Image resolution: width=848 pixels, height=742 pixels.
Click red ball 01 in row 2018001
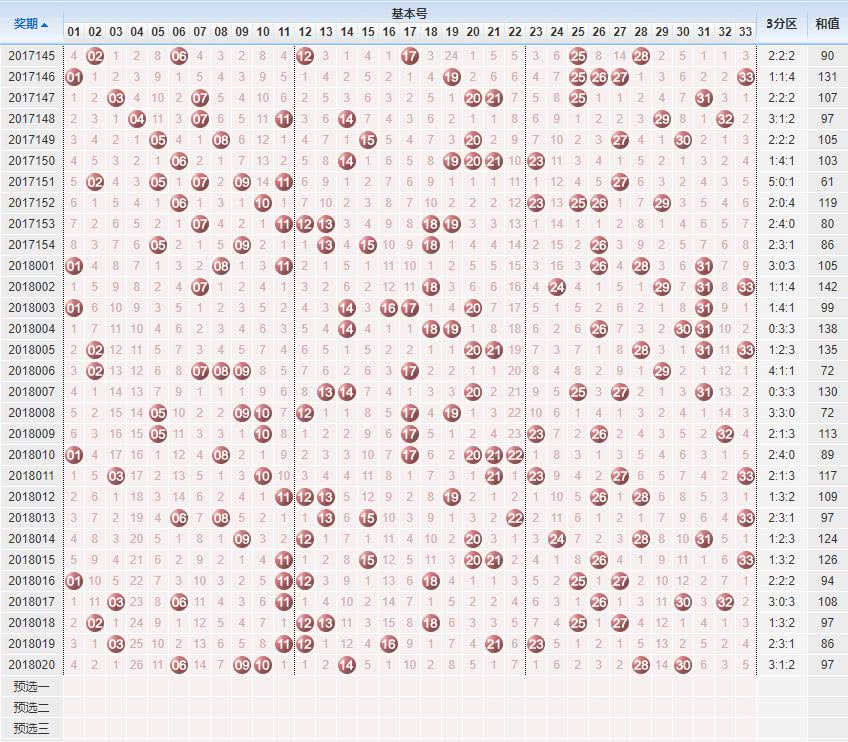coord(74,266)
